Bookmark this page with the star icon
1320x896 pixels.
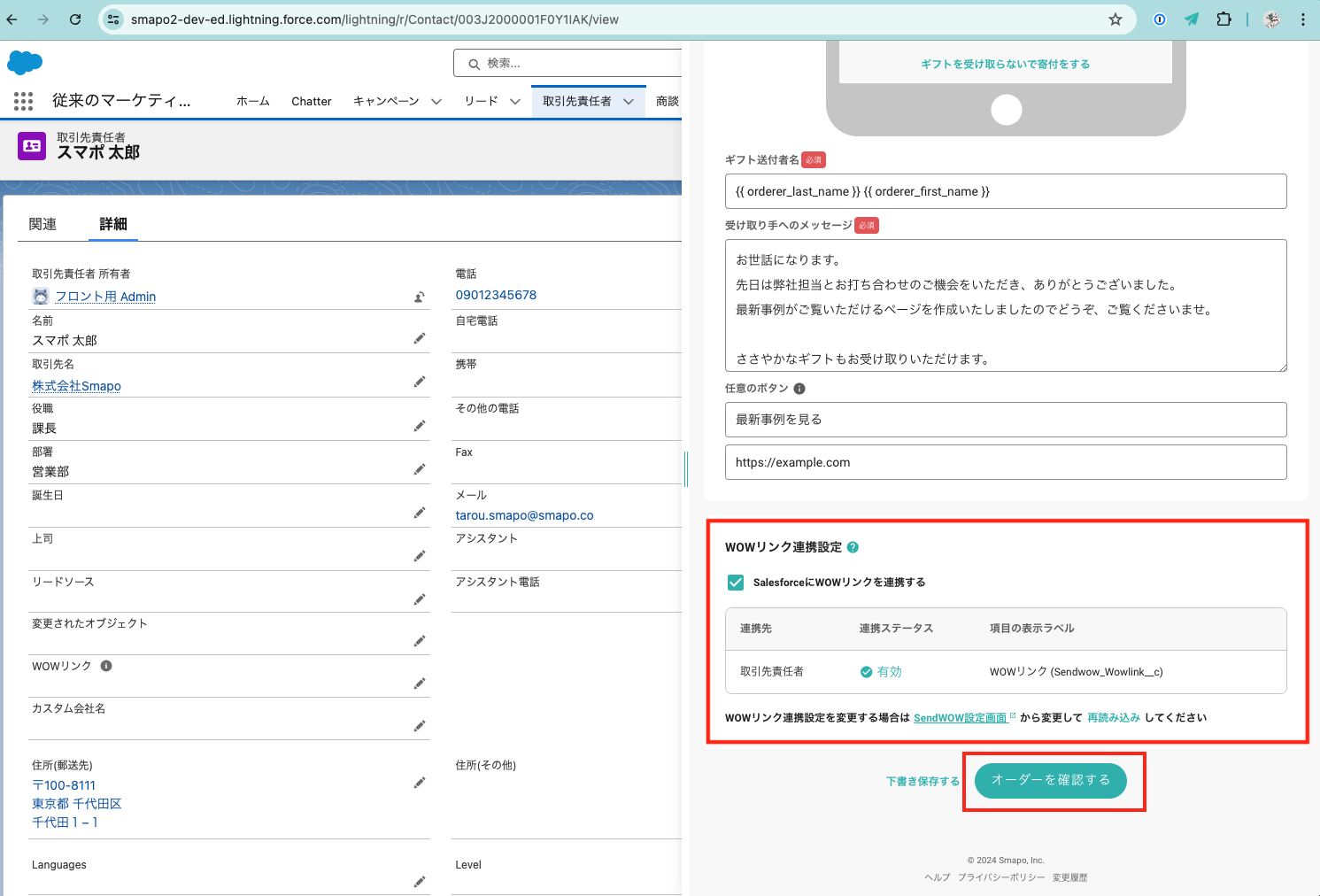pyautogui.click(x=1115, y=19)
